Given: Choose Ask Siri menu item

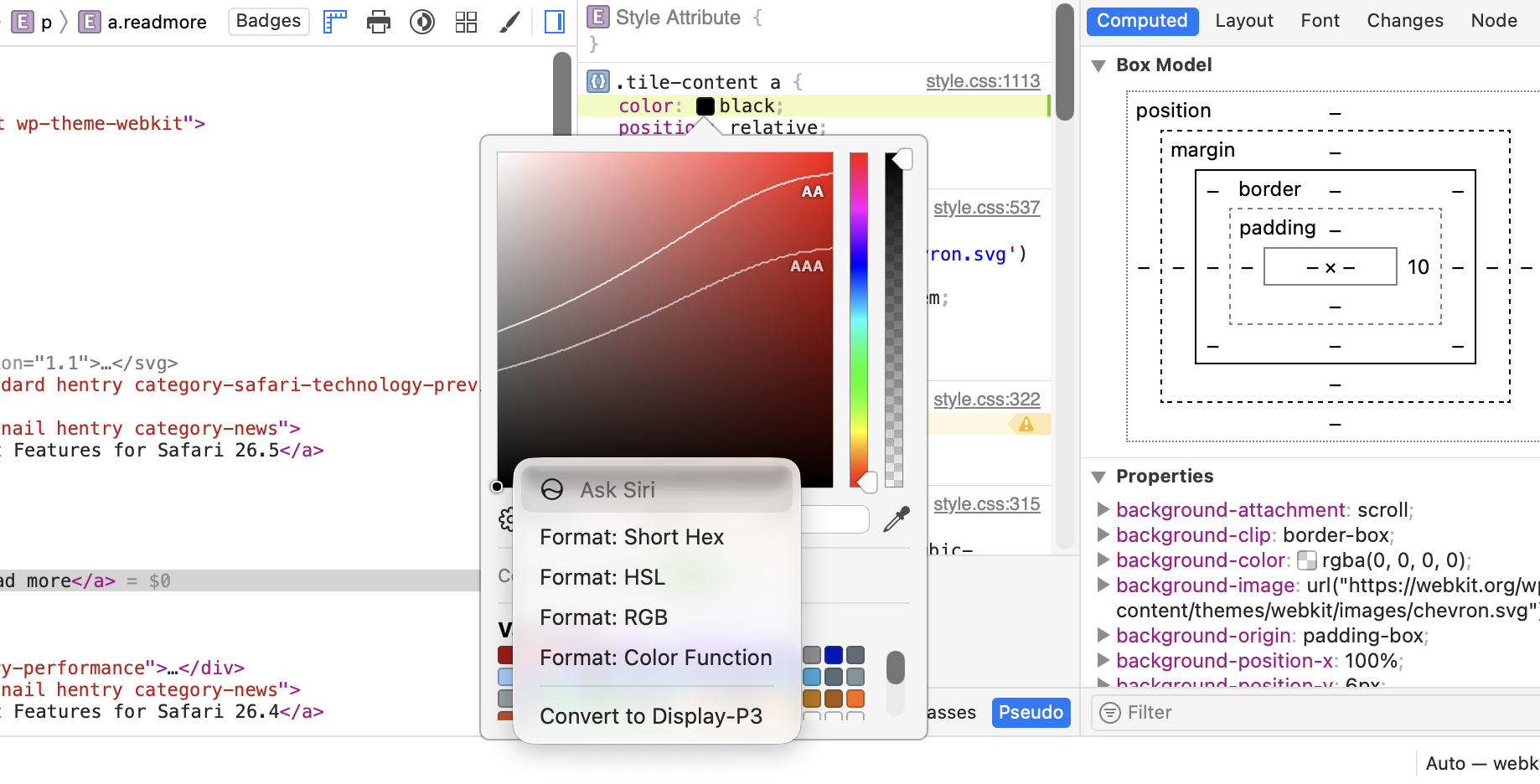Looking at the screenshot, I should pos(657,490).
